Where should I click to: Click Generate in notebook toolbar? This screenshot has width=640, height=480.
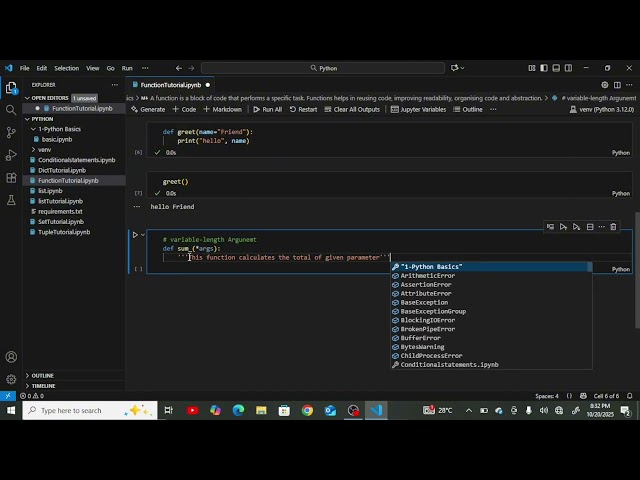148,109
